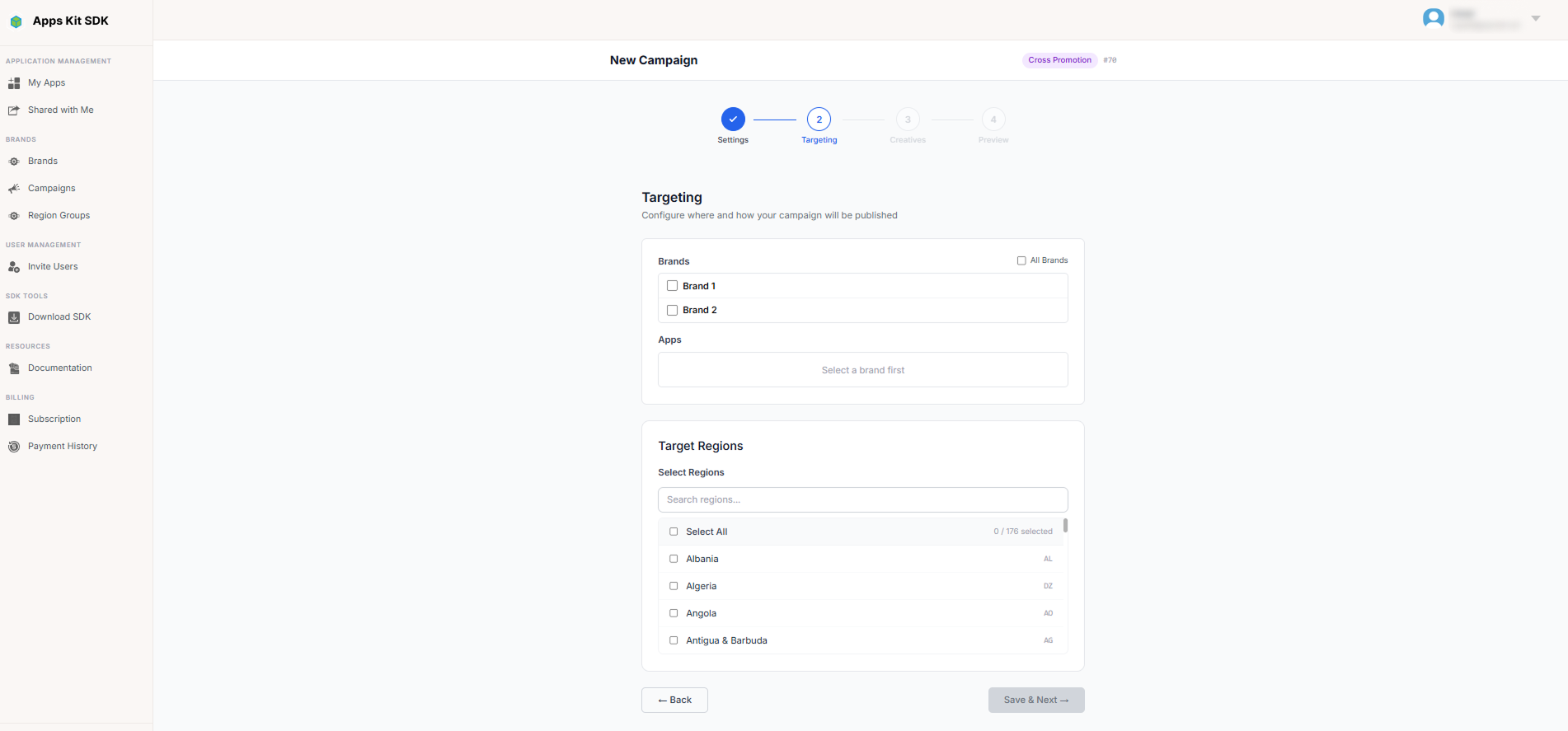This screenshot has width=1568, height=731.
Task: Check the Albania region checkbox
Action: click(x=674, y=559)
